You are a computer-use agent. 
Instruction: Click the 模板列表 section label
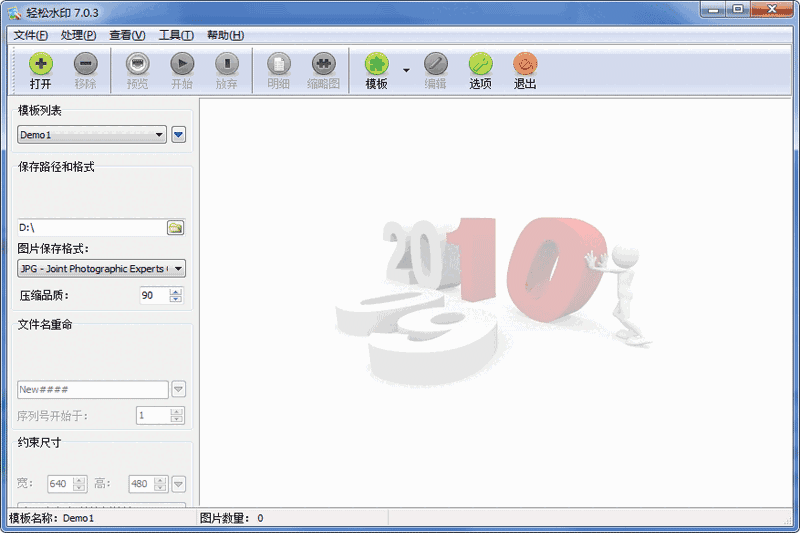point(39,110)
